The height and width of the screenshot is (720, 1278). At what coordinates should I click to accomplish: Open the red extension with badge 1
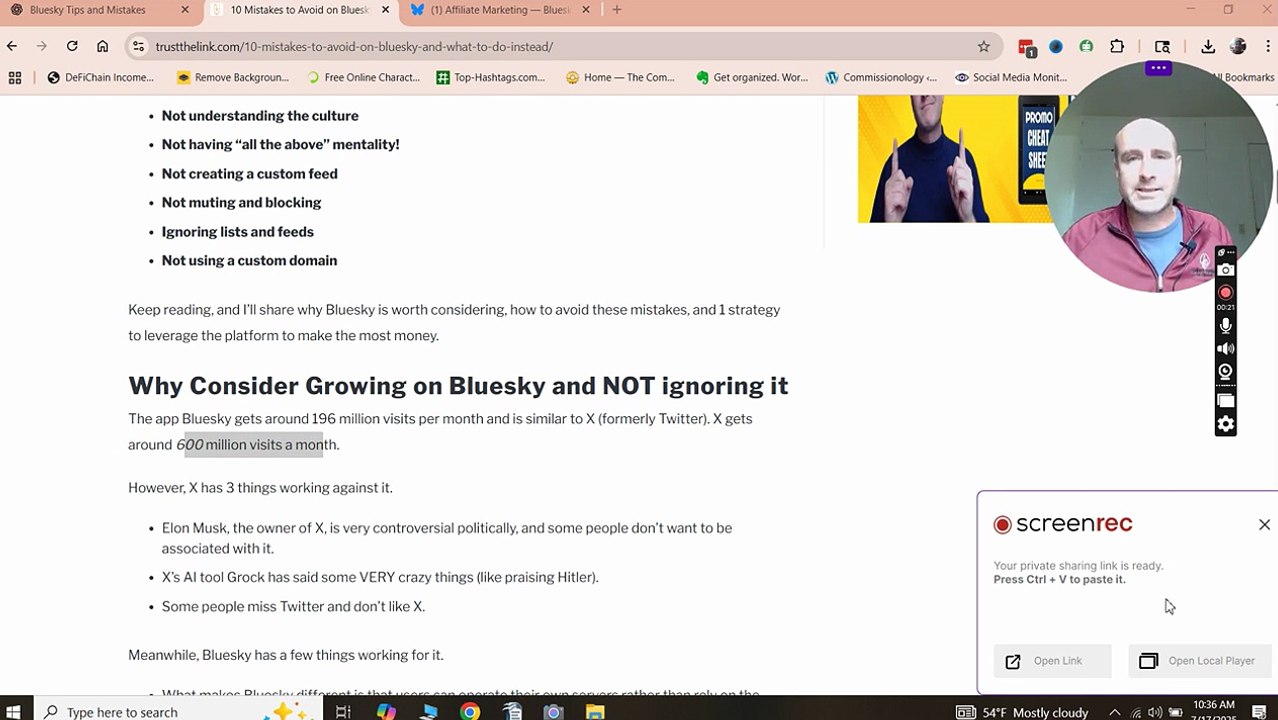(x=1026, y=47)
